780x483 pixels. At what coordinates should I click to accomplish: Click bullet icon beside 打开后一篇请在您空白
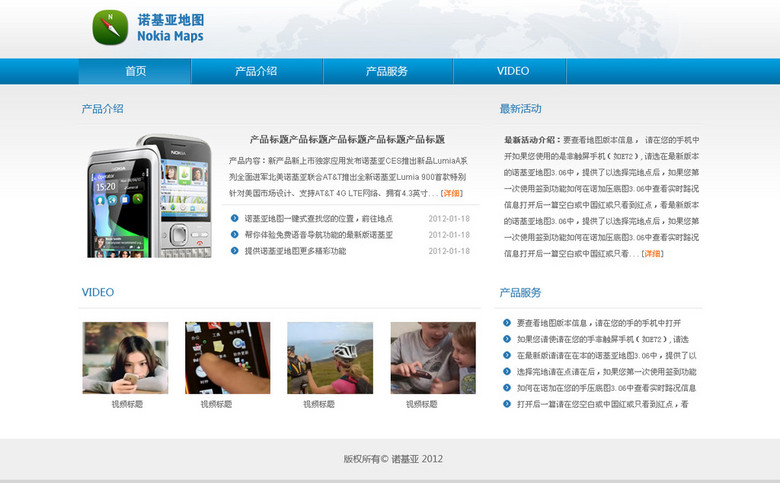point(506,404)
